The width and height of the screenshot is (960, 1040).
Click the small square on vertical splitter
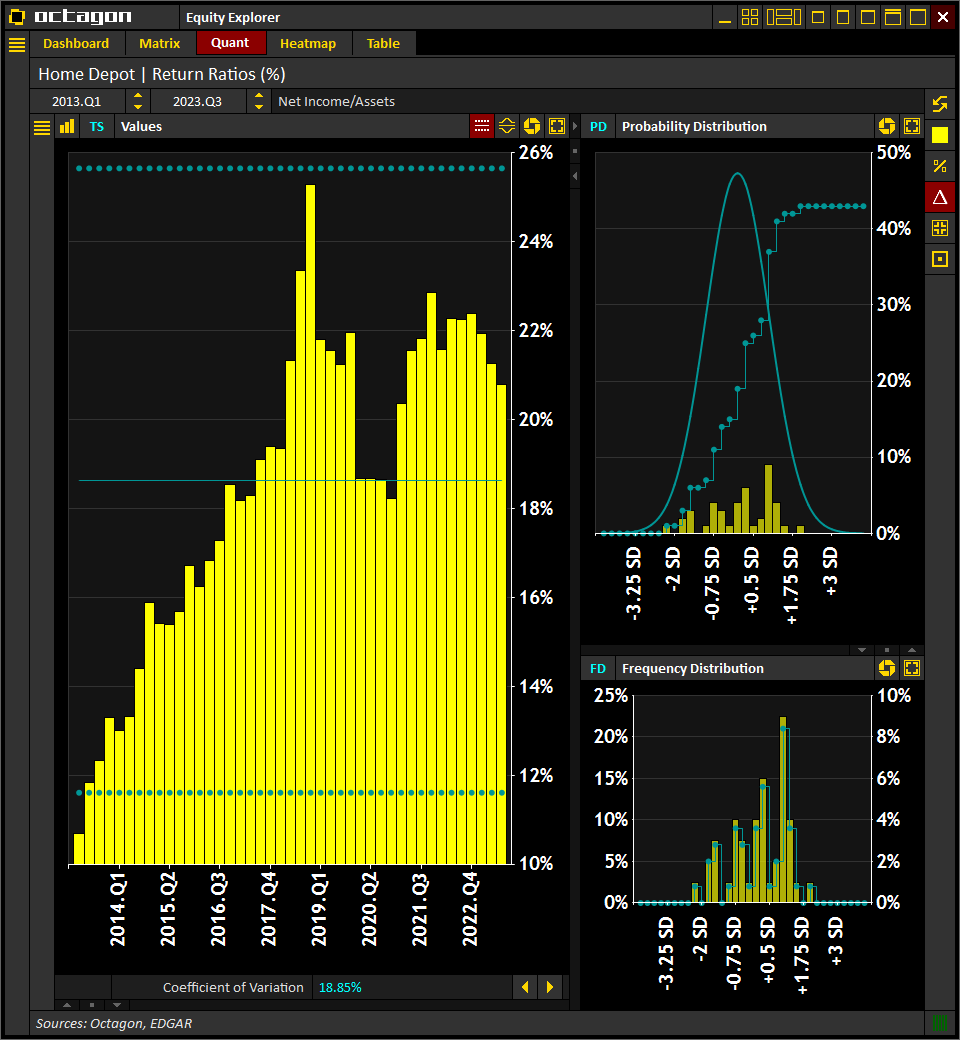(x=575, y=151)
